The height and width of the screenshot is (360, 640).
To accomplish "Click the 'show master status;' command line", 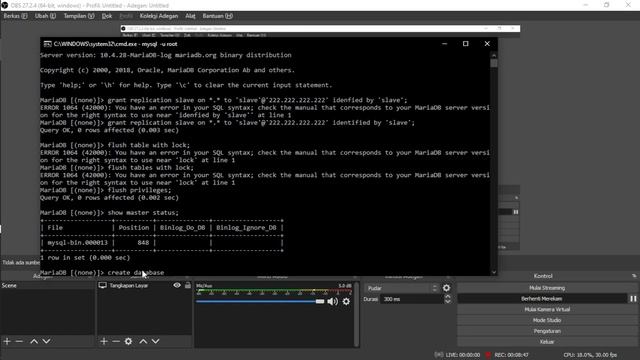I will click(x=109, y=213).
